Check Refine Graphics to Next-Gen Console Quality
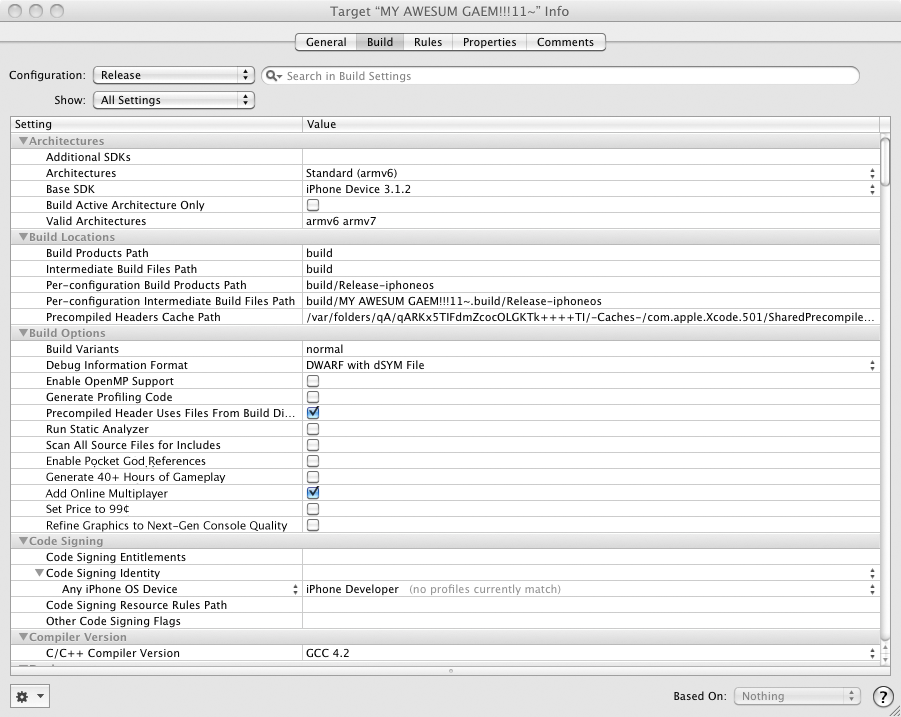Screen dimensions: 901x717 pos(313,525)
